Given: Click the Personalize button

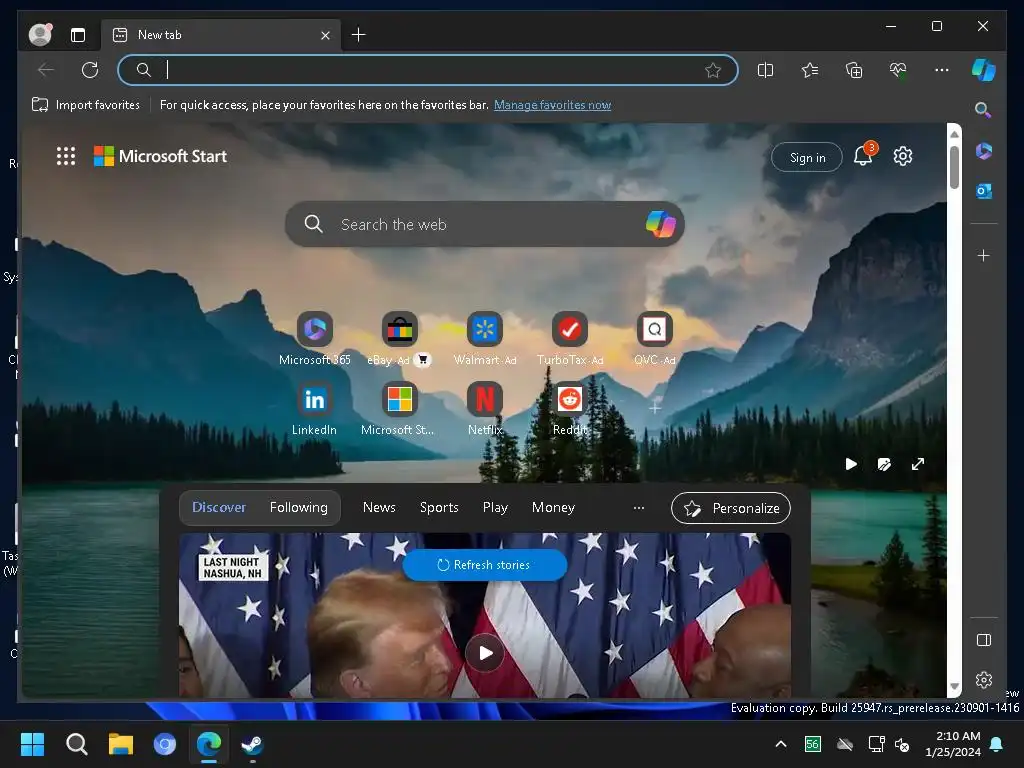Looking at the screenshot, I should 731,508.
